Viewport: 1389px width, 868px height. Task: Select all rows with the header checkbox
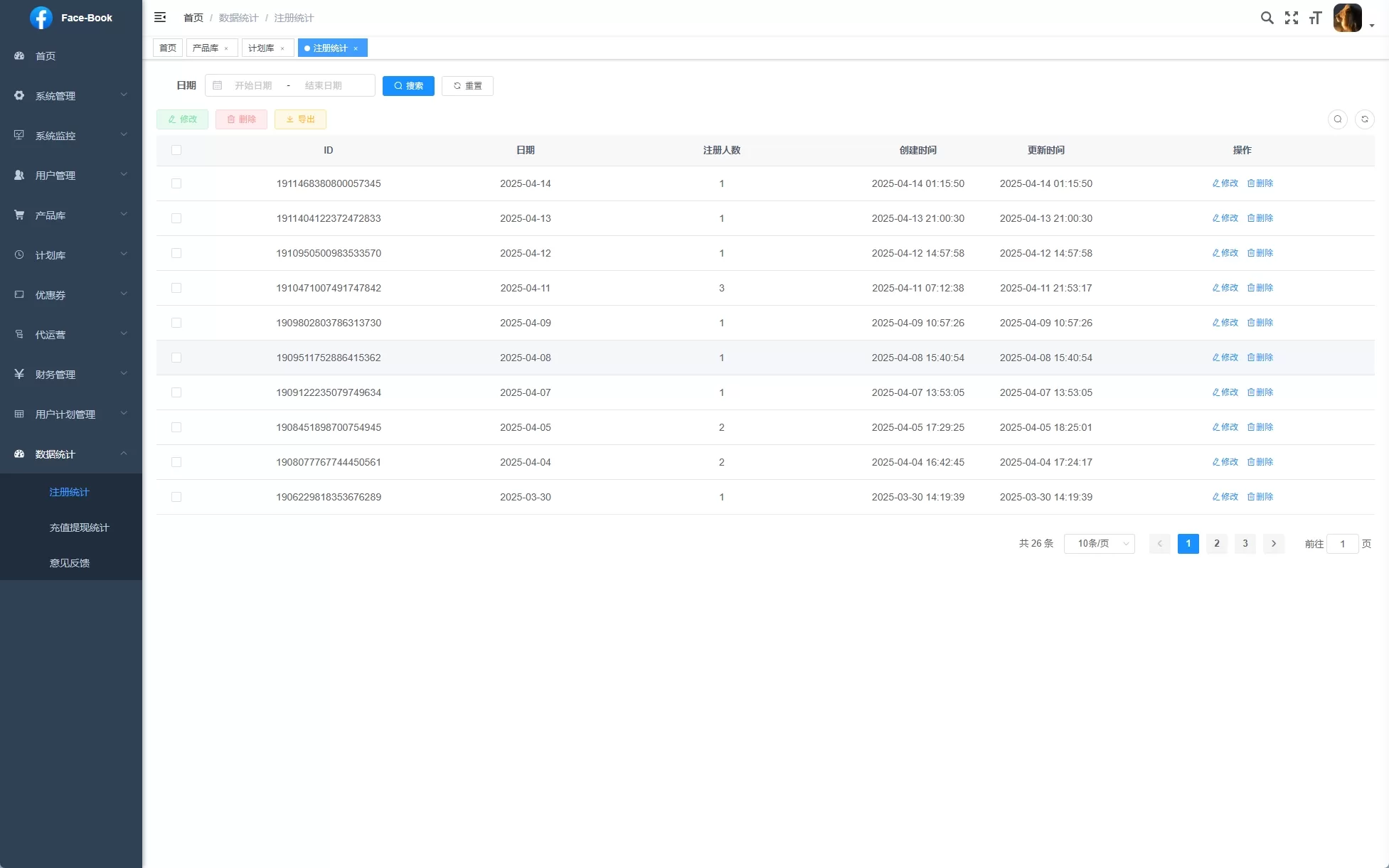(176, 150)
